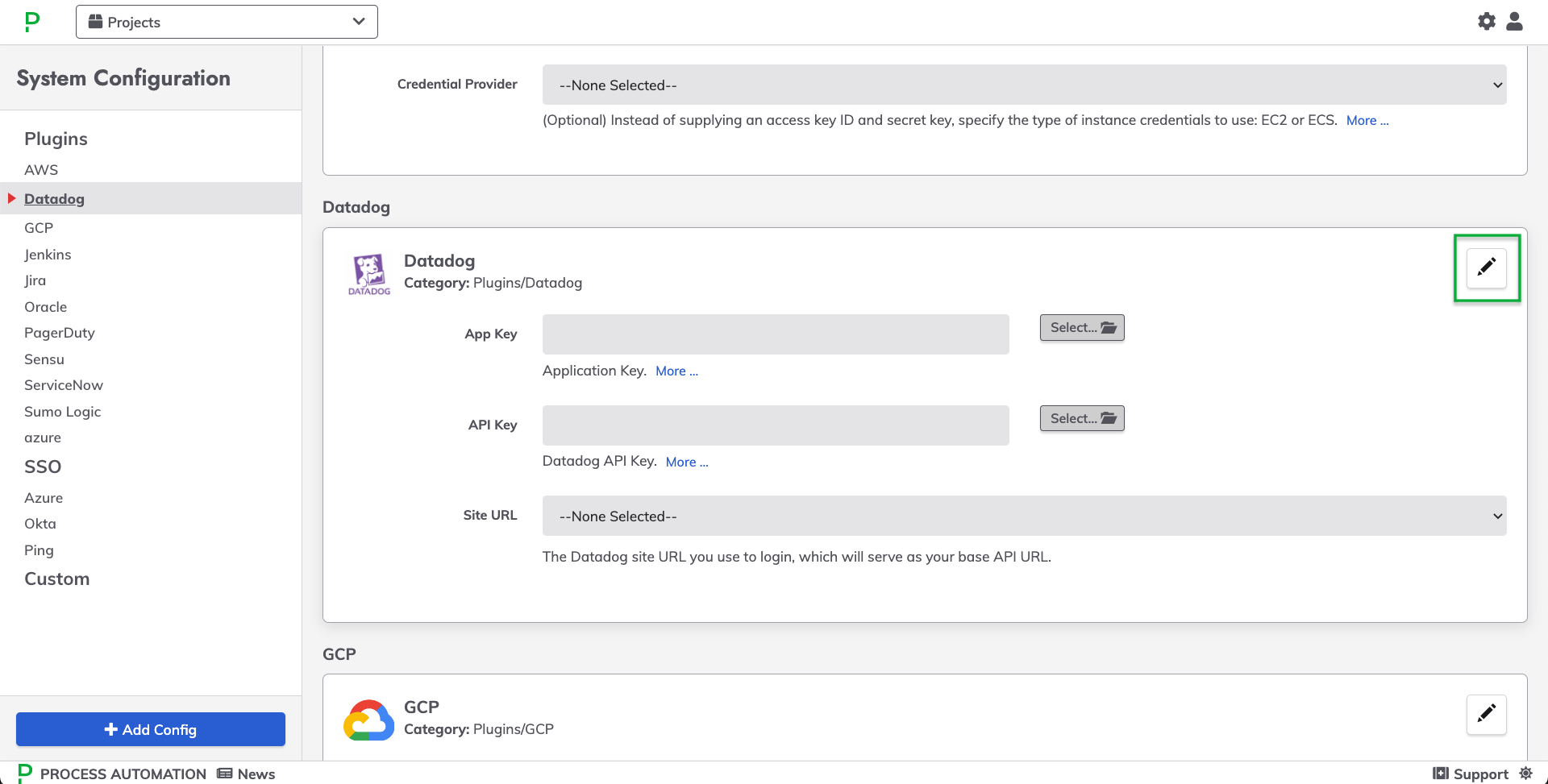This screenshot has height=784, width=1548.
Task: Select Jira in the sidebar
Action: pos(35,280)
